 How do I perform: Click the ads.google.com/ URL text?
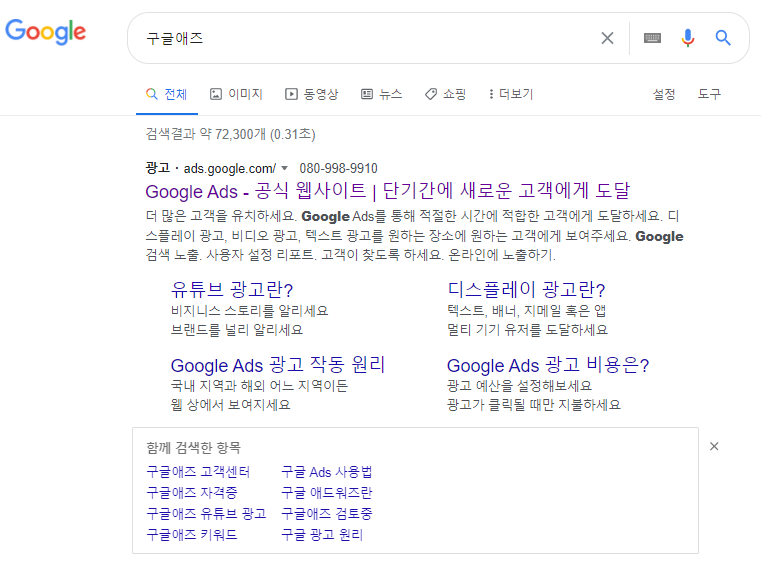230,168
